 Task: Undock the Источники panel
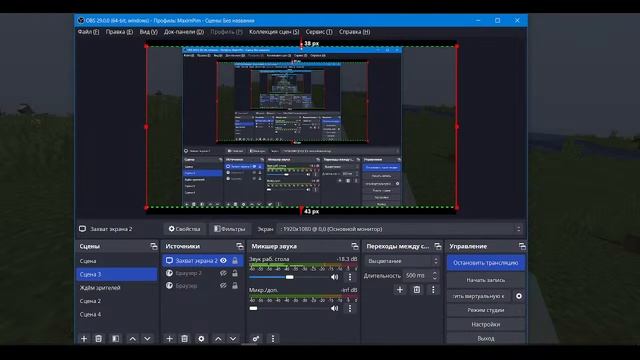240,246
